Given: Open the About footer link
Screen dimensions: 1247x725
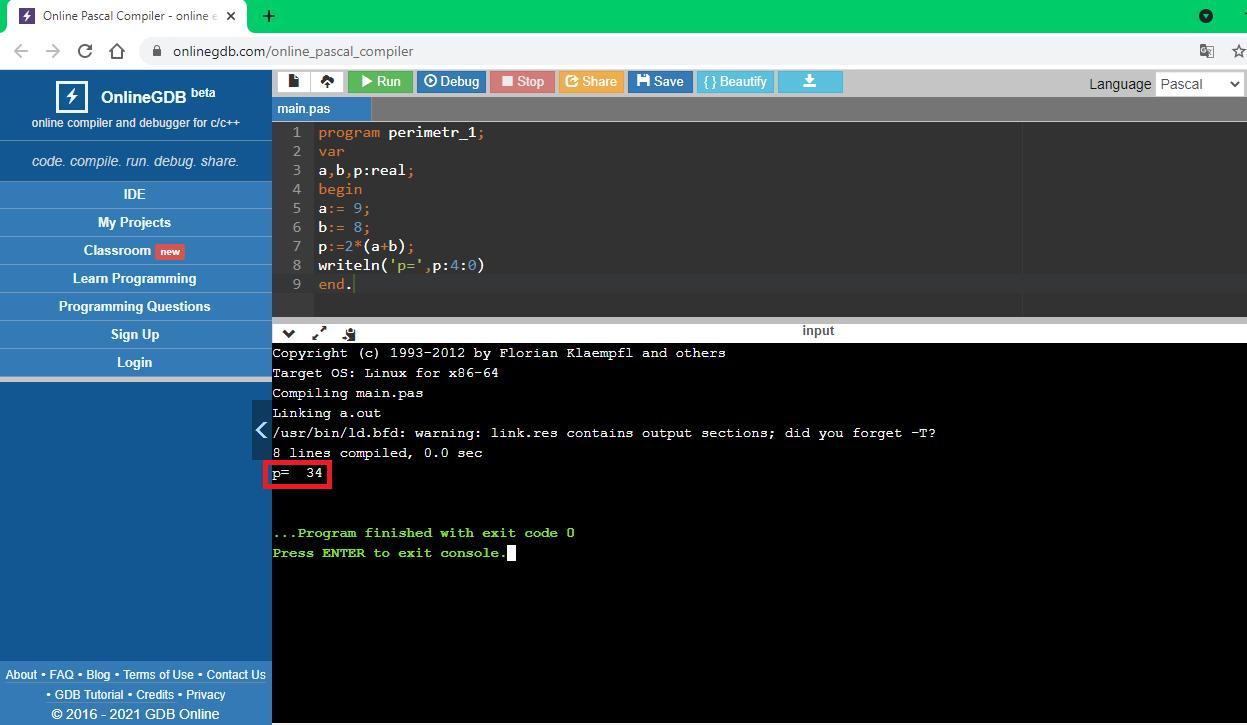Looking at the screenshot, I should (x=21, y=675).
